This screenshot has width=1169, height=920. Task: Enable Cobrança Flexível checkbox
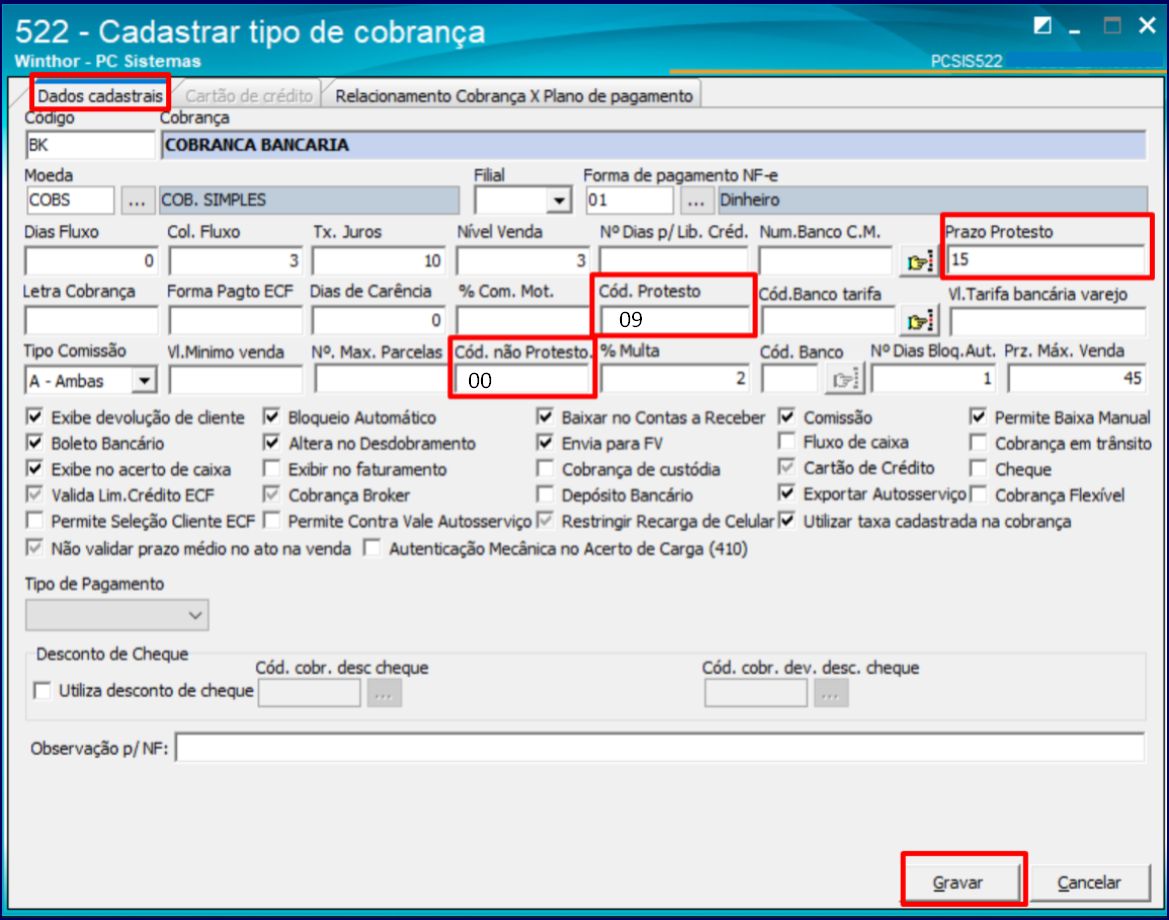pyautogui.click(x=978, y=495)
